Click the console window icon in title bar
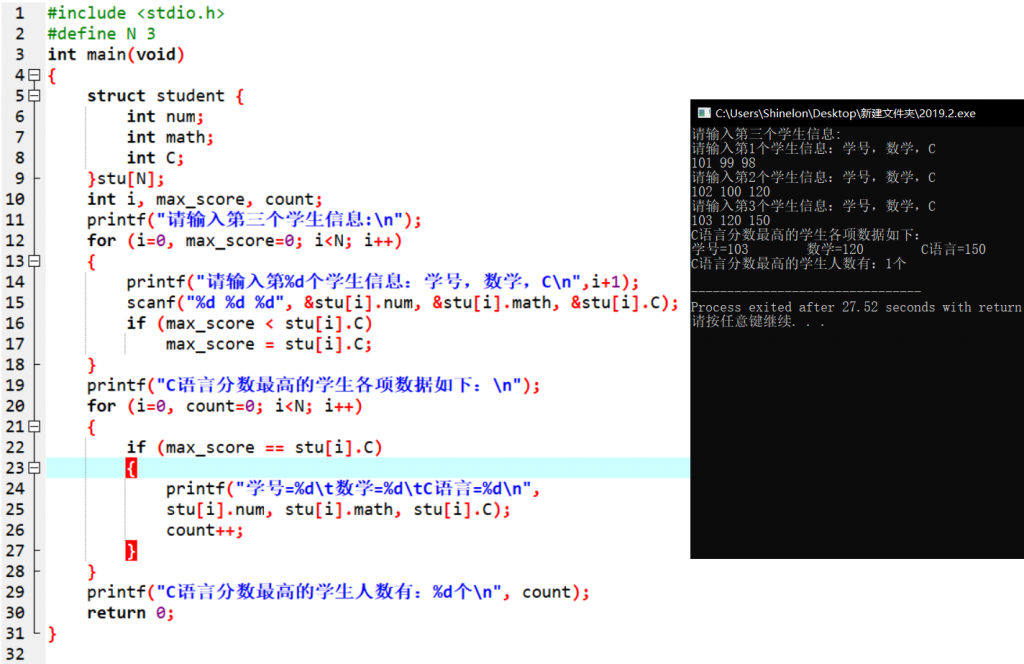The height and width of the screenshot is (664, 1024). click(x=703, y=113)
